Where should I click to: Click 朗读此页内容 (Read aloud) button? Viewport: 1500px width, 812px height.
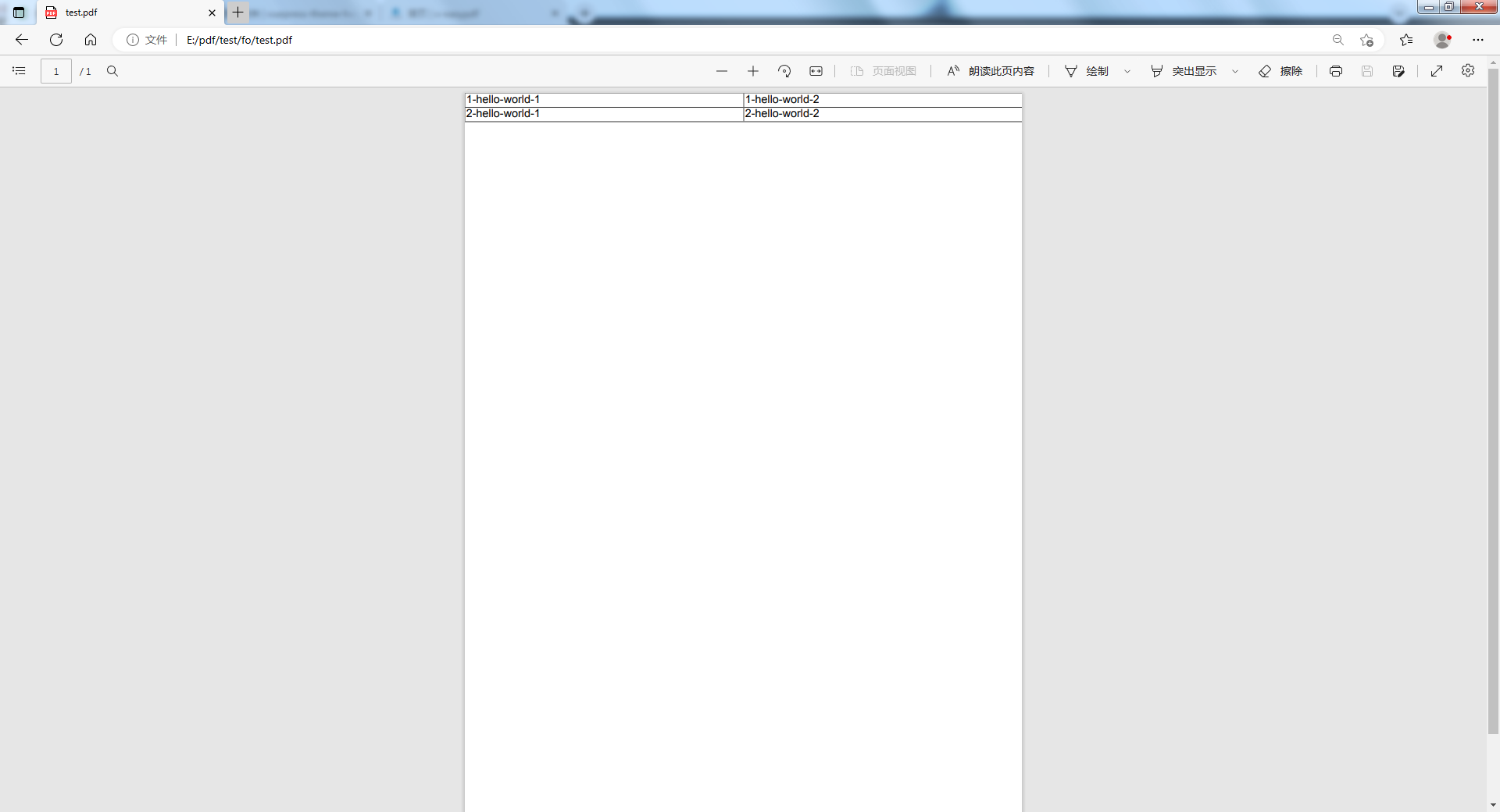click(991, 71)
